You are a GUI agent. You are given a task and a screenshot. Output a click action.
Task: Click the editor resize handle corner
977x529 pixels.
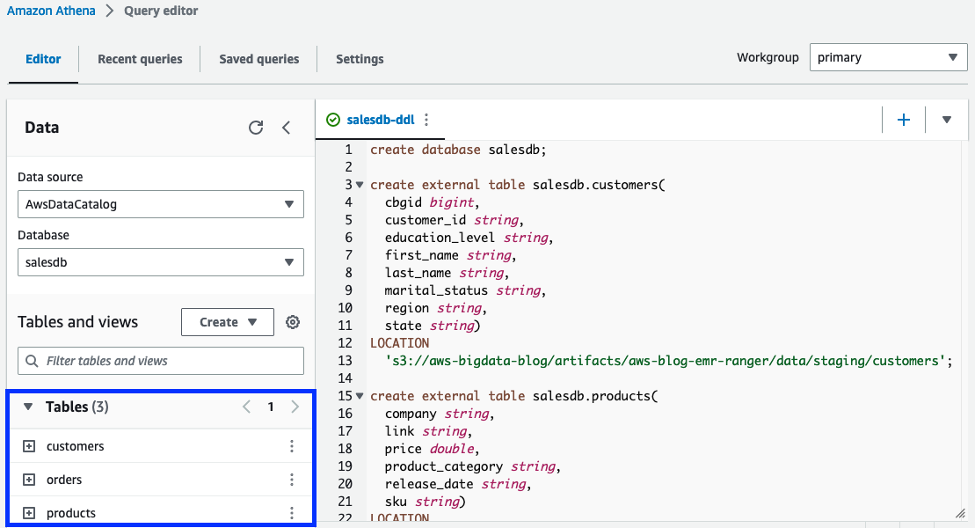coord(960,514)
